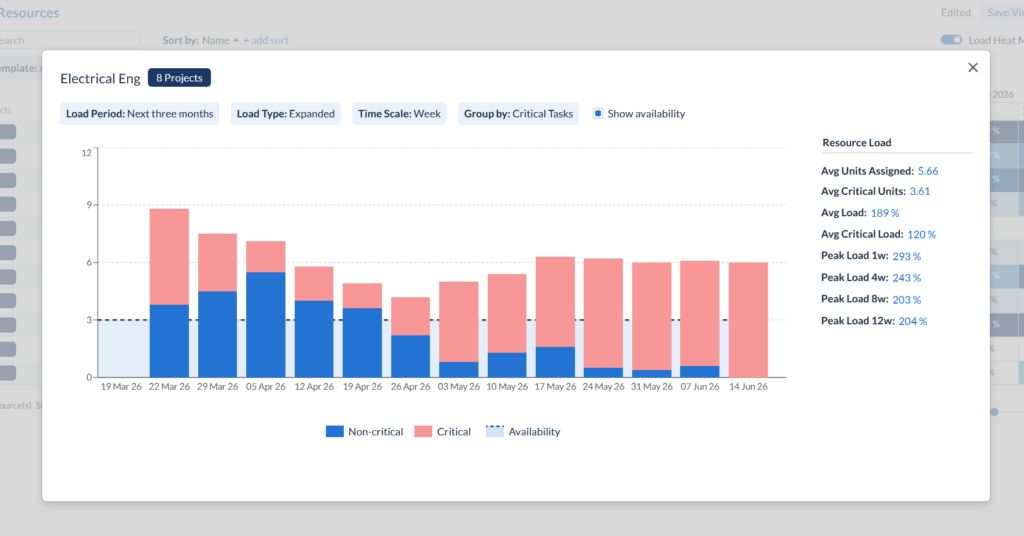The height and width of the screenshot is (536, 1024).
Task: Click Avg Units Assigned value 5.66
Action: tap(927, 171)
